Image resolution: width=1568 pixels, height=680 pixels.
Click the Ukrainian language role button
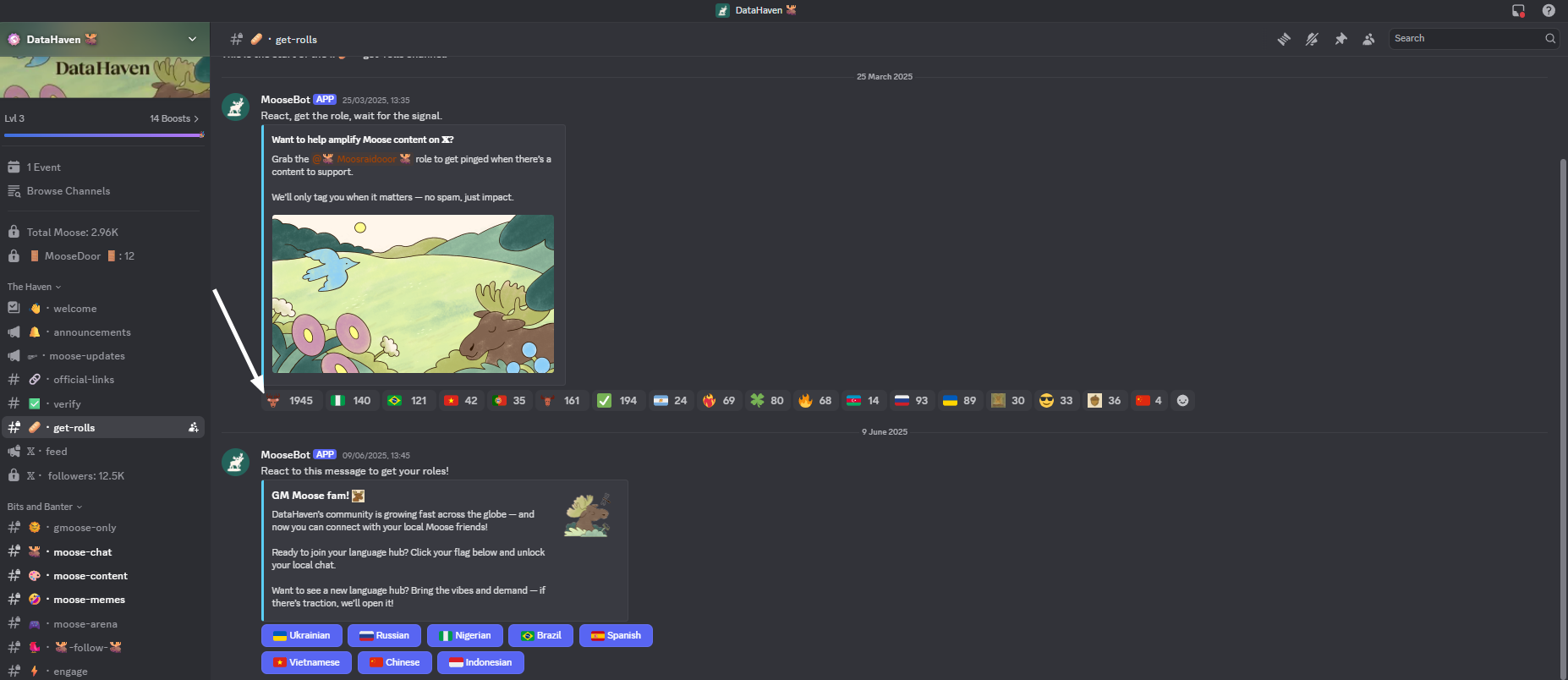pos(302,636)
